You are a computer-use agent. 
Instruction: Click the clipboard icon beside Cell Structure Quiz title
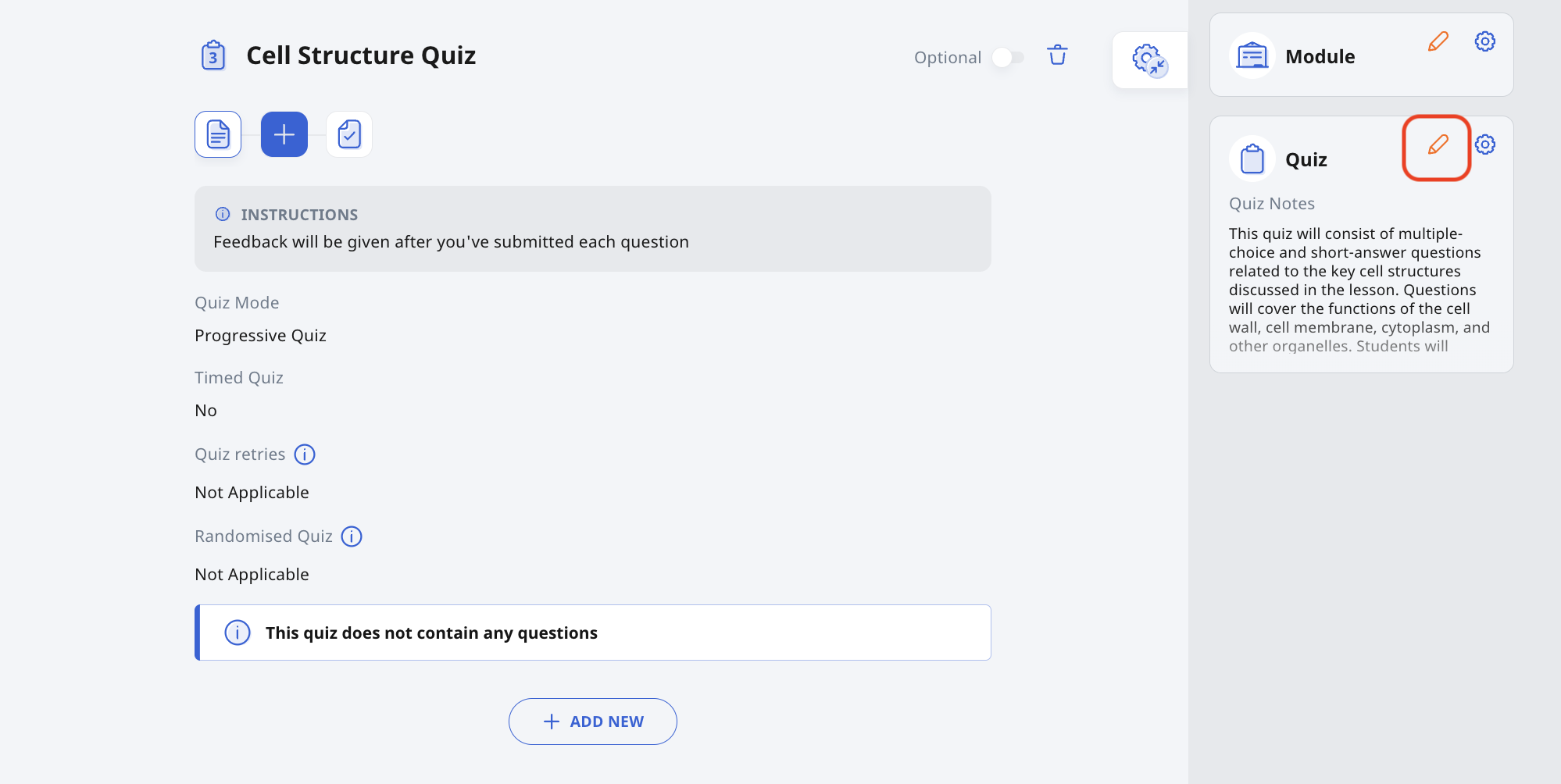click(213, 55)
